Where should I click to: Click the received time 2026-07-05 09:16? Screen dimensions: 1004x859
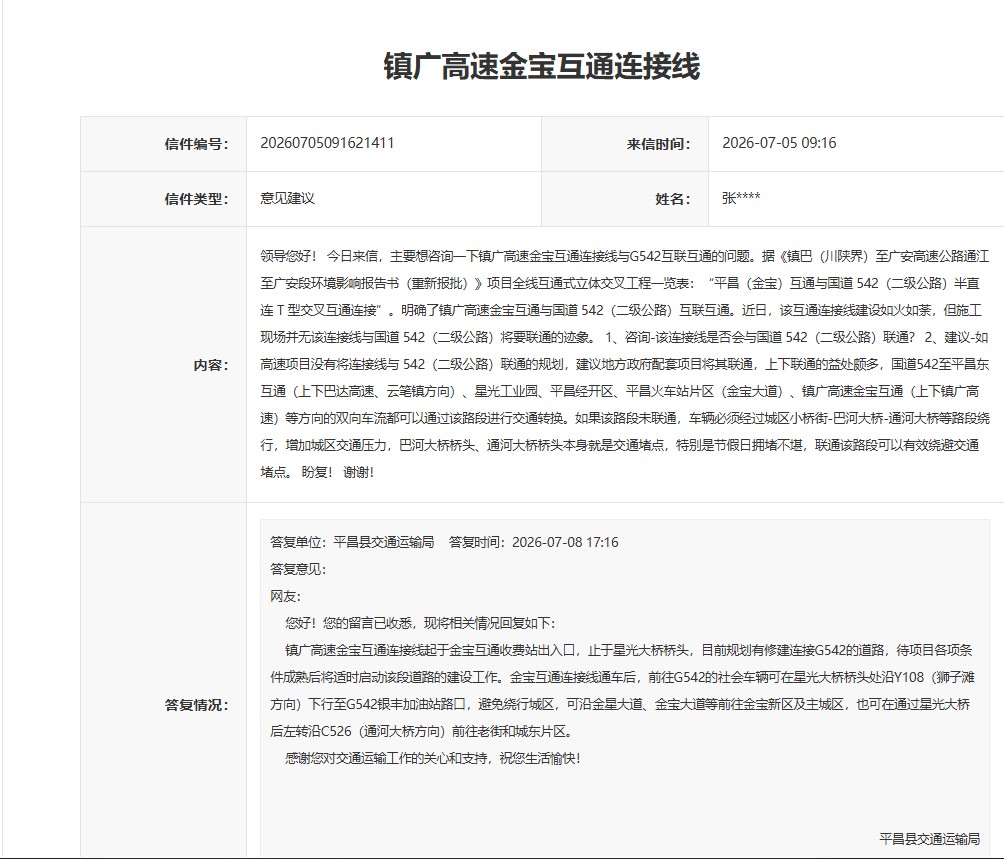779,143
